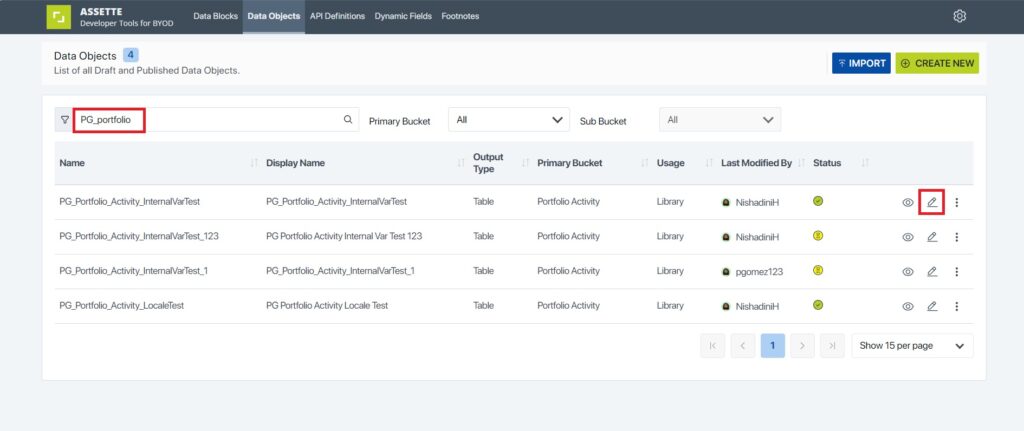Click display name PG Portfolio Activity Internal Var Test 123
The image size is (1024, 431).
344,236
